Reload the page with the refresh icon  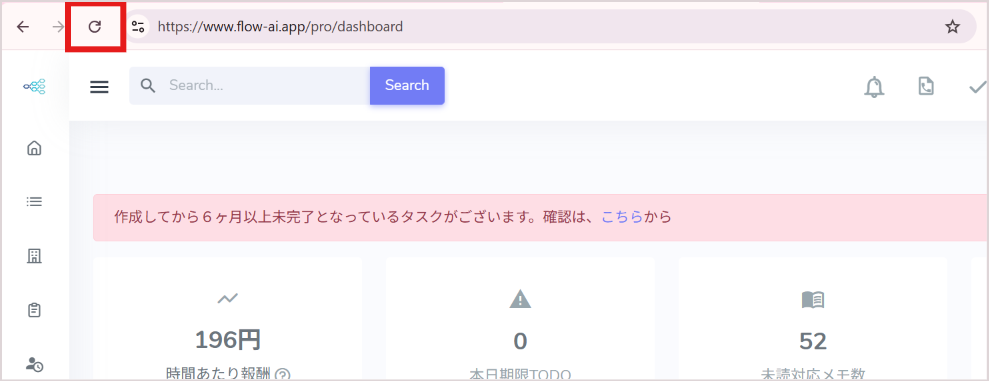95,26
